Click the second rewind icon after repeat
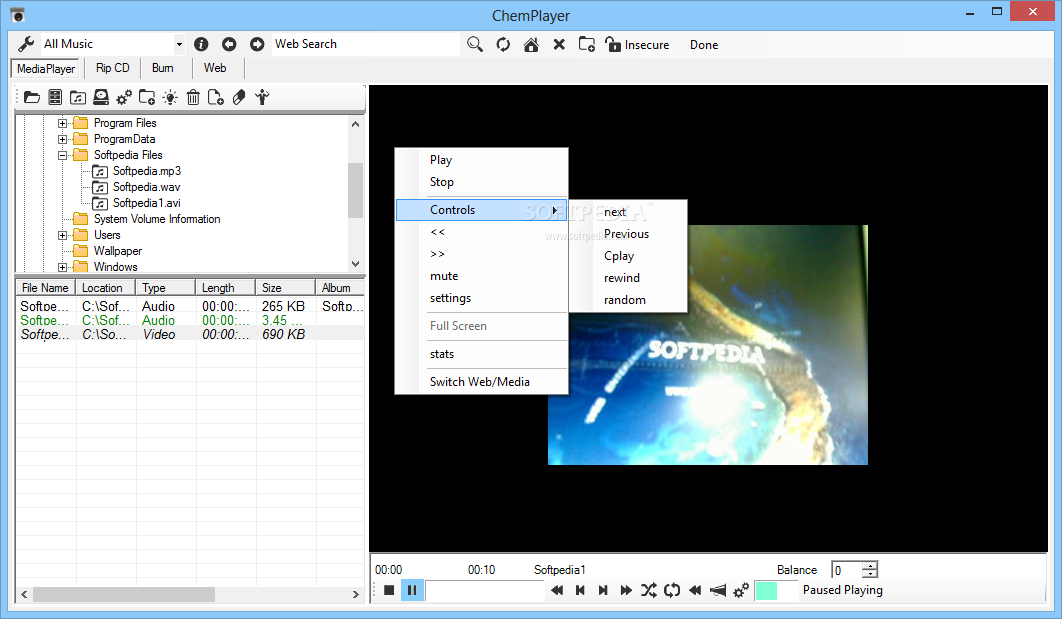The width and height of the screenshot is (1062, 619). pyautogui.click(x=695, y=590)
